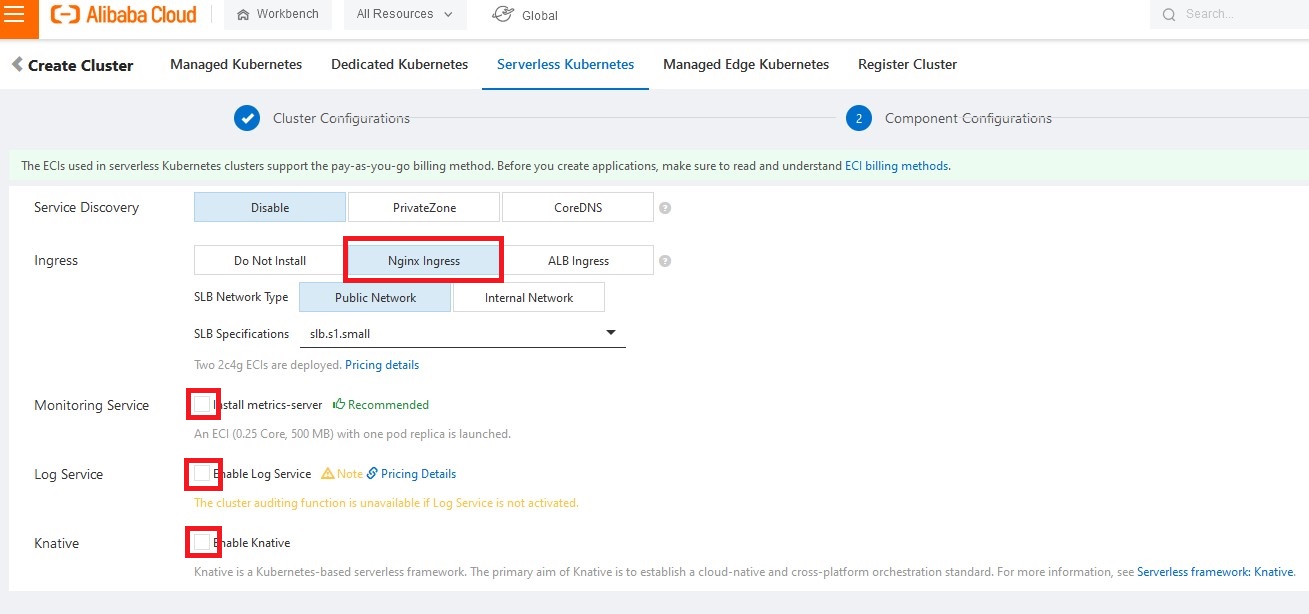Open the Global region selector
Image resolution: width=1309 pixels, height=614 pixels.
coord(526,15)
